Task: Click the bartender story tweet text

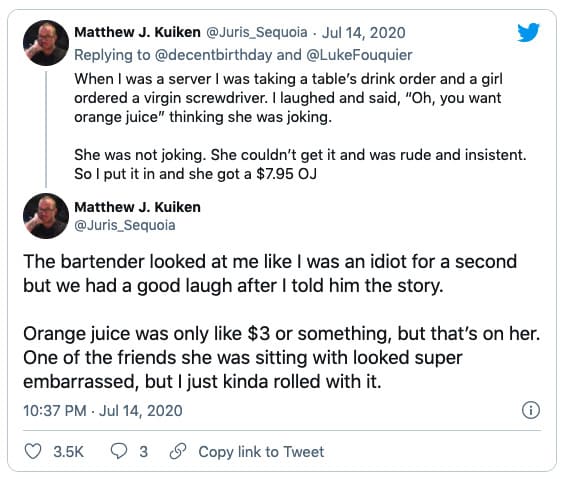Action: (282, 322)
